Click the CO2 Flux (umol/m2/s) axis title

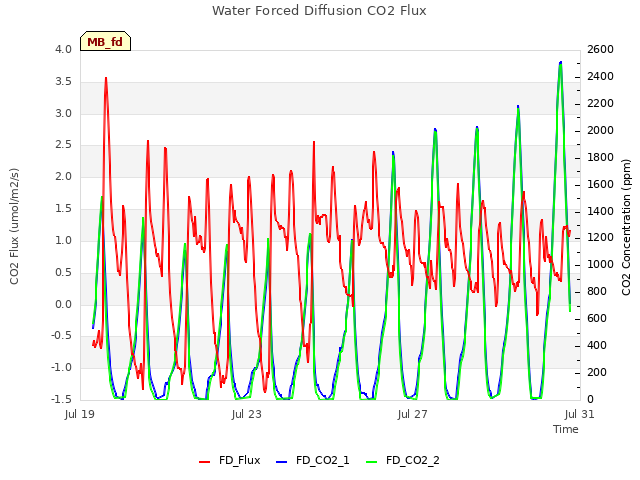click(14, 226)
